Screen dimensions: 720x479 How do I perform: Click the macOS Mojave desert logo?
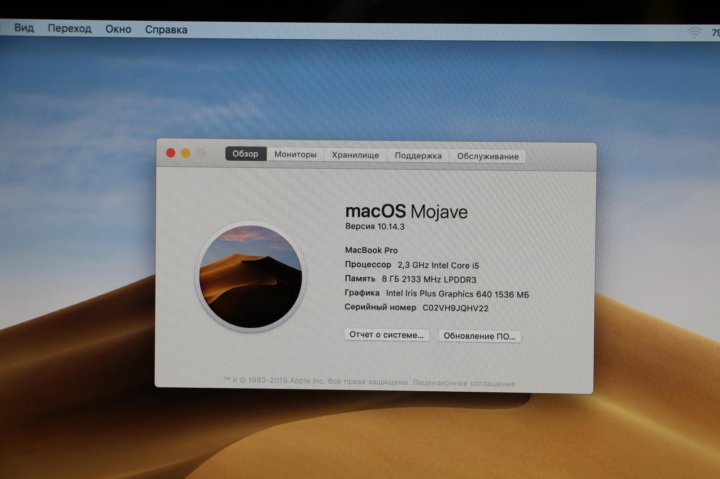(x=249, y=276)
